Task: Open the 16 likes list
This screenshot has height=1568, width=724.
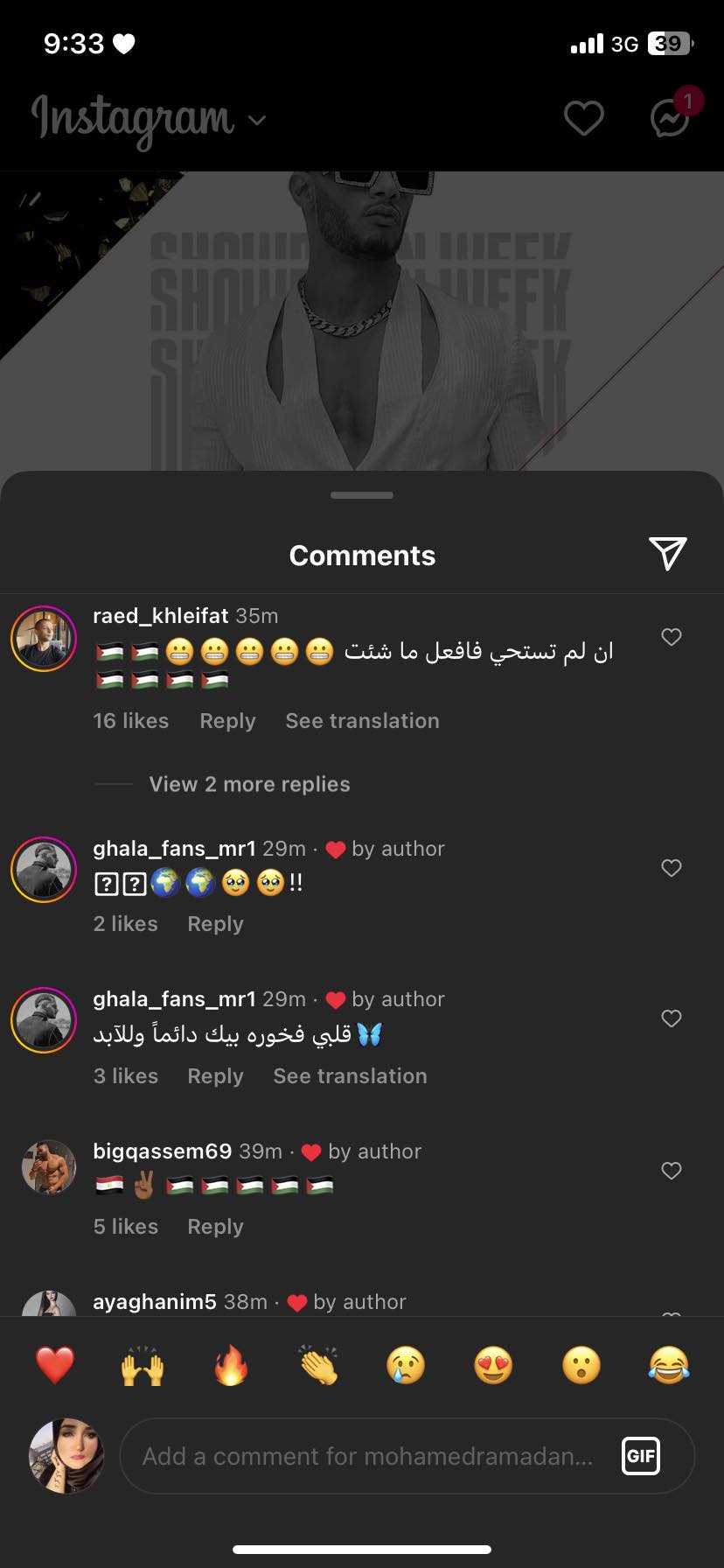Action: click(x=131, y=721)
